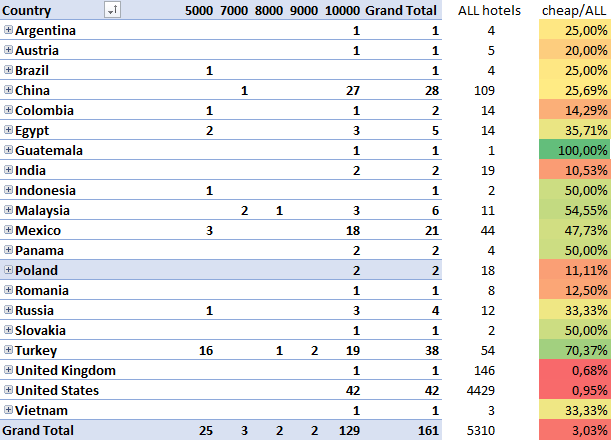The width and height of the screenshot is (613, 442).
Task: Select Turkey's 16 value under 5000
Action: click(x=206, y=350)
